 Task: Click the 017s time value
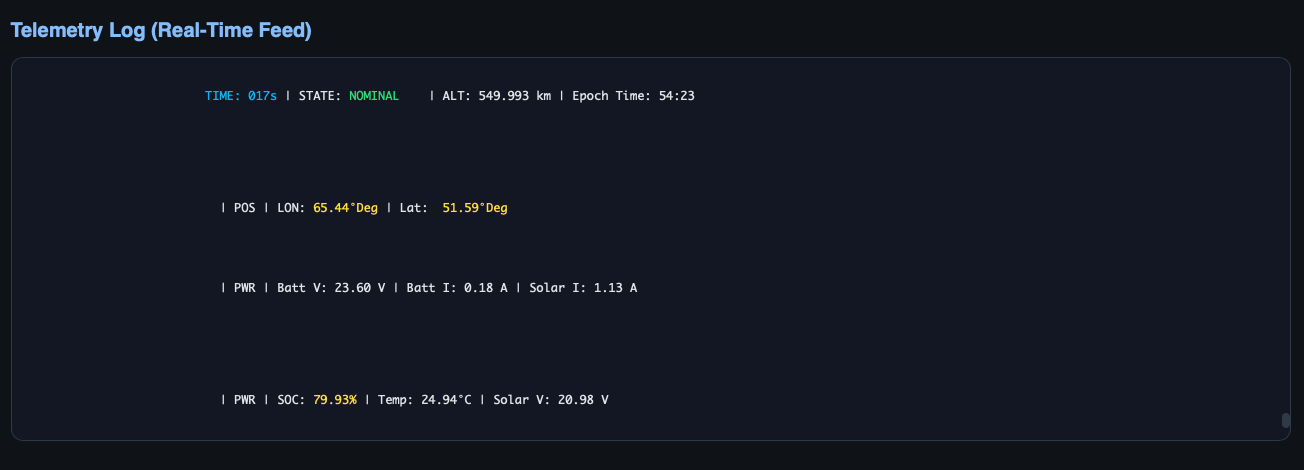(x=262, y=96)
